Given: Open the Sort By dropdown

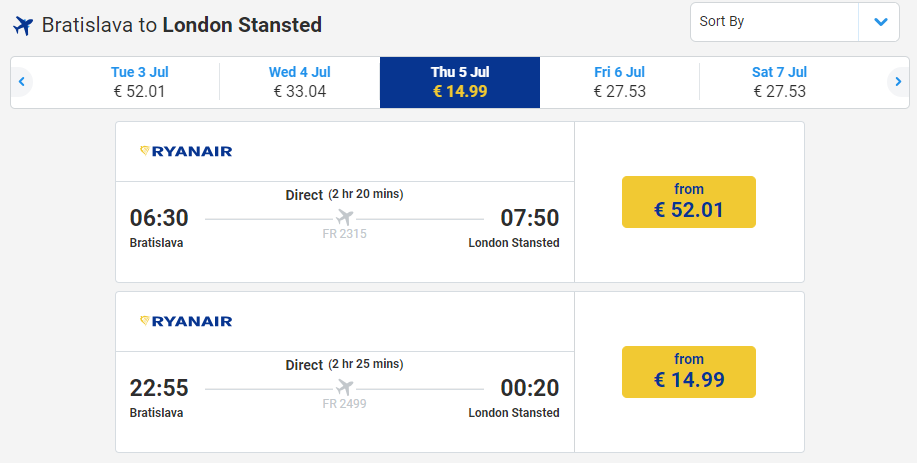Looking at the screenshot, I should [x=774, y=22].
